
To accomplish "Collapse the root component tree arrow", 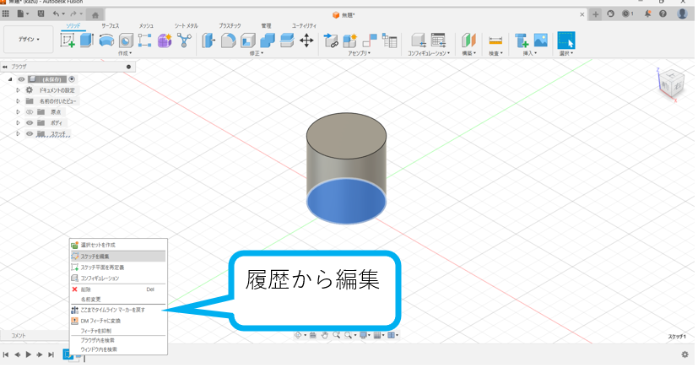I will [x=10, y=79].
